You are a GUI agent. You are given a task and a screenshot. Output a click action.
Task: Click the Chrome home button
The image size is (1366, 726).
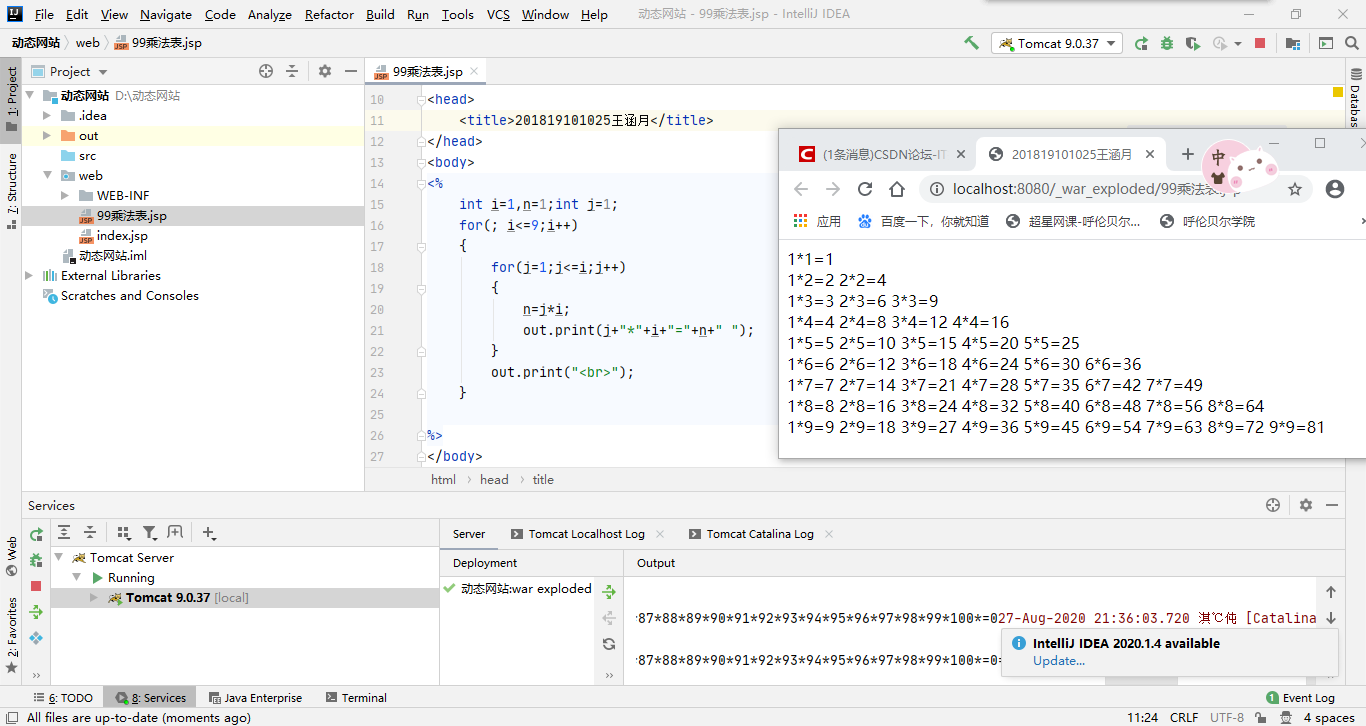[x=897, y=189]
